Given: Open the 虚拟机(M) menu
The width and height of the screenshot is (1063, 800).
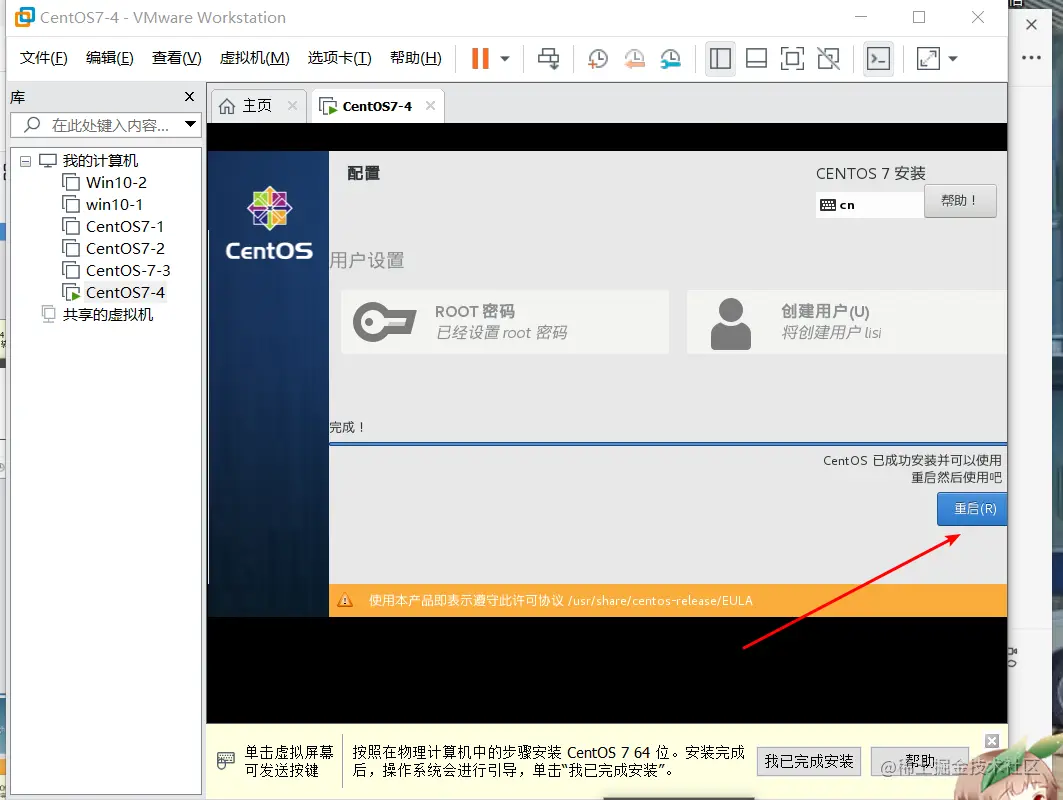Looking at the screenshot, I should 254,58.
